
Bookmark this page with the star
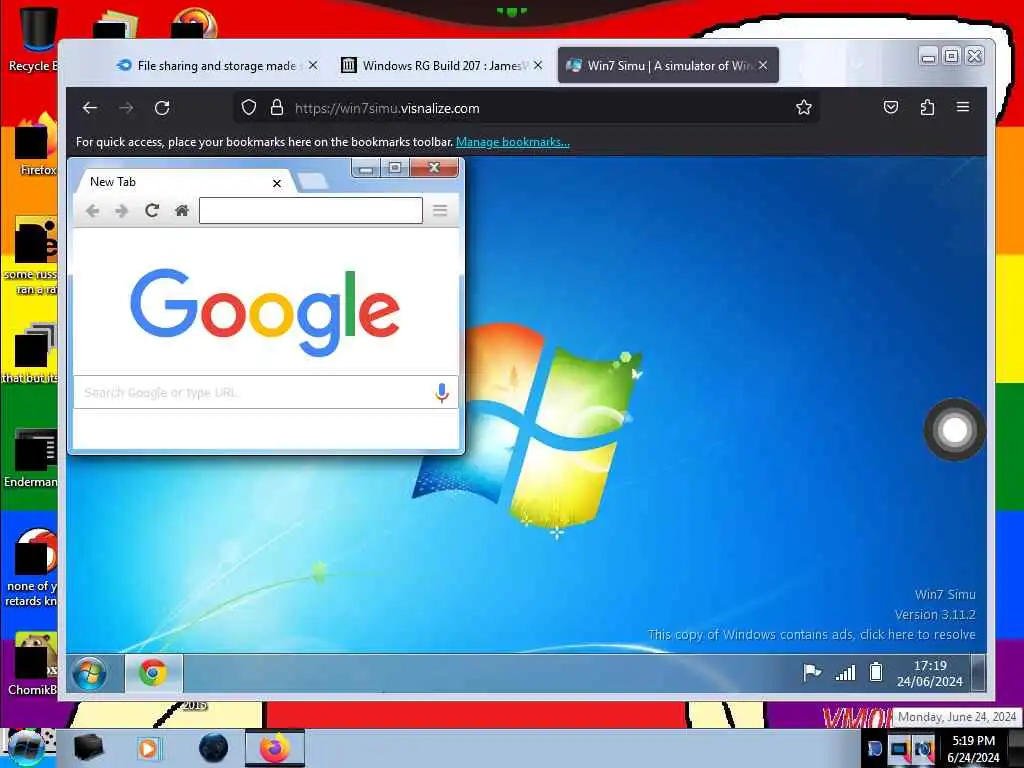click(x=804, y=108)
